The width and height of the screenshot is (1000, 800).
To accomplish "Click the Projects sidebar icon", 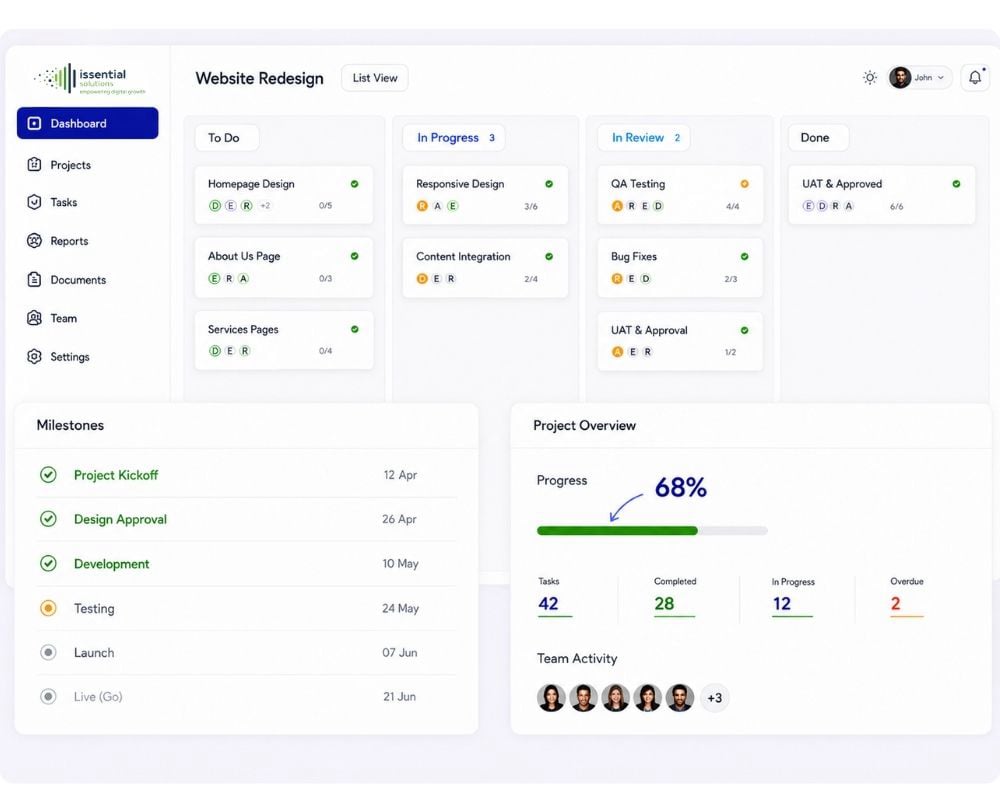I will 34,165.
